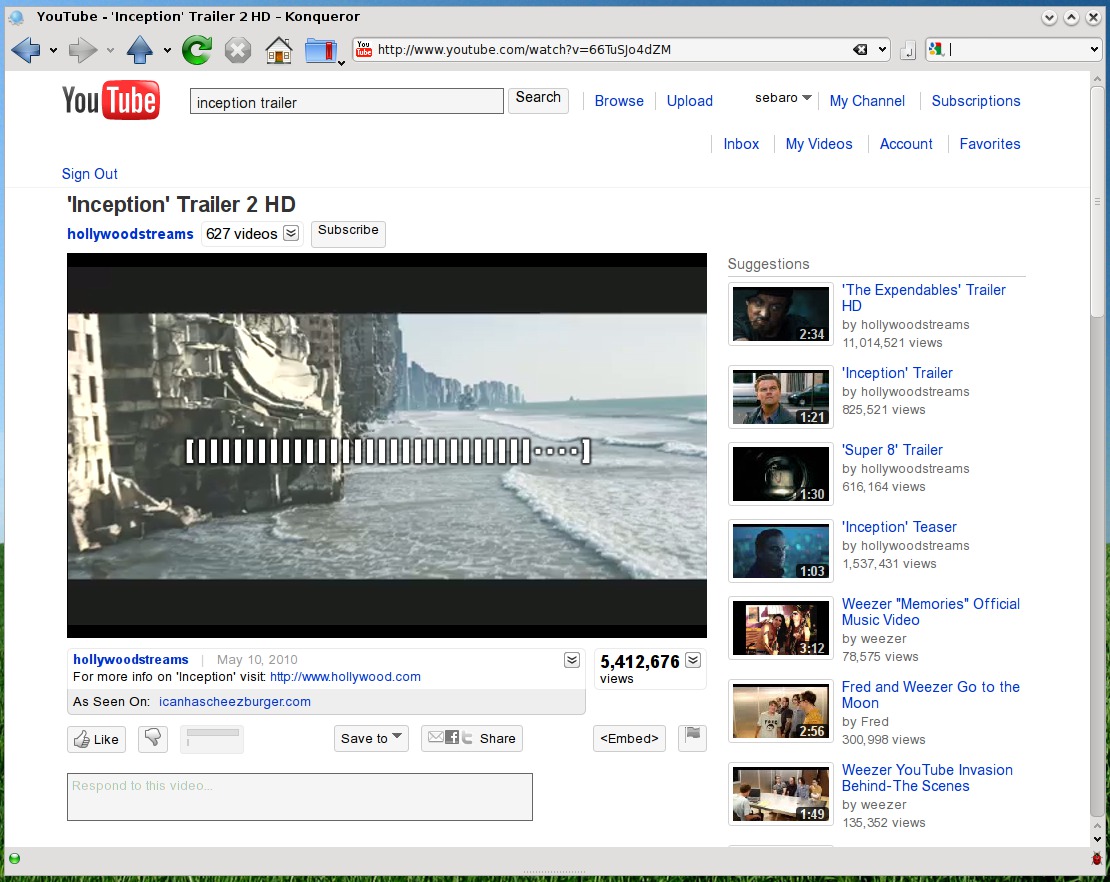Click the red bug icon in status bar
The width and height of the screenshot is (1110, 882).
tap(1097, 859)
